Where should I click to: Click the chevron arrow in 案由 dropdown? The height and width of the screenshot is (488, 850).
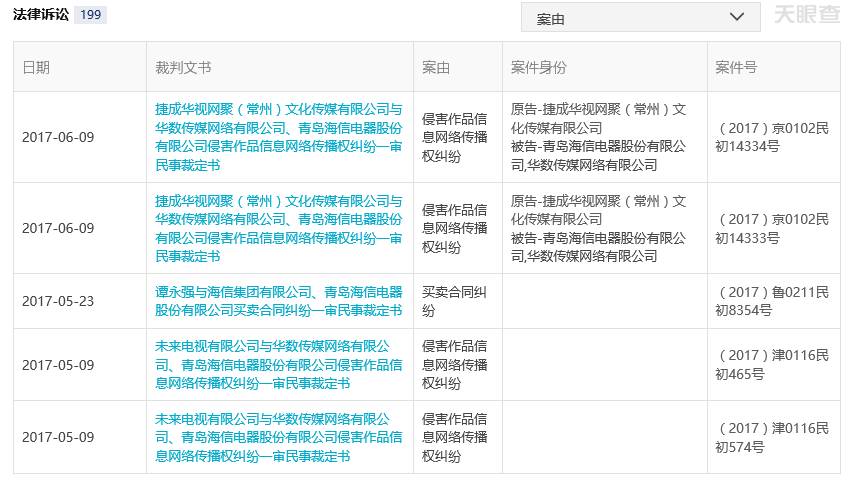pos(737,17)
